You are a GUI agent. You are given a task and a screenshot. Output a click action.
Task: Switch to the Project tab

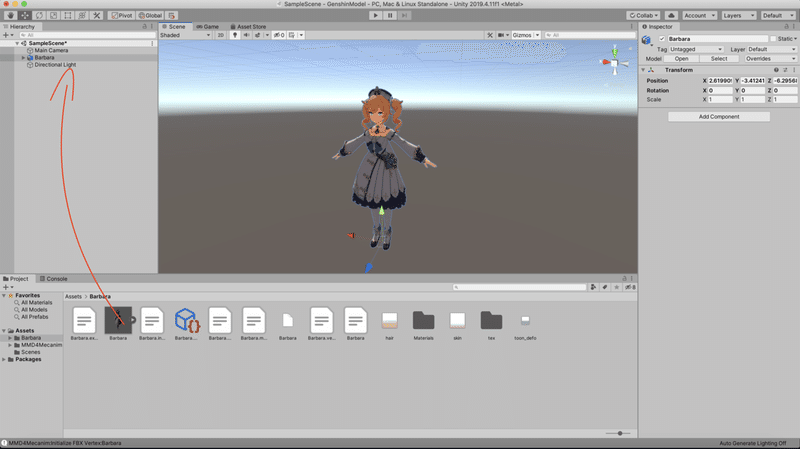[16, 279]
